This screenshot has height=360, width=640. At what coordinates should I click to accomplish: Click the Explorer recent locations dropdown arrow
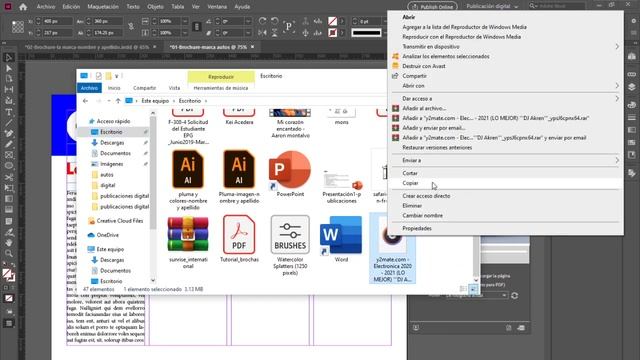tap(109, 101)
